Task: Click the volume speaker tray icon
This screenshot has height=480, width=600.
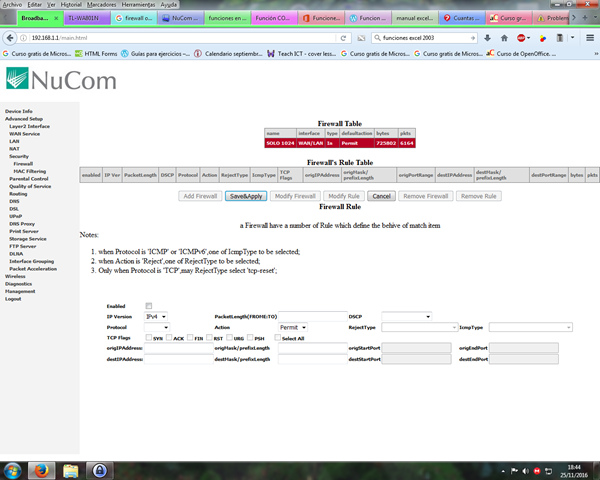Action: [x=526, y=471]
